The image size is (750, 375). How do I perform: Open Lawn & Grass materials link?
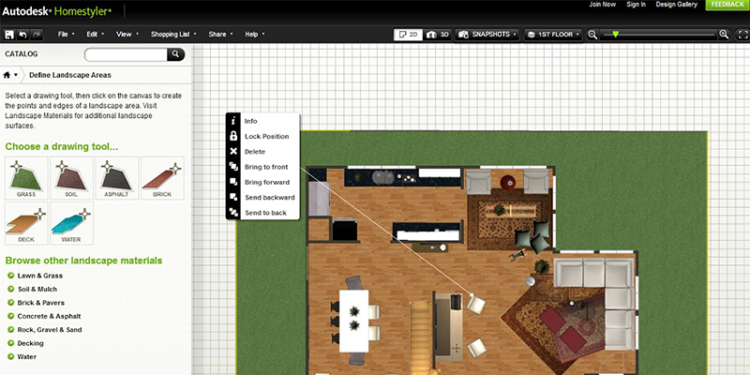[x=40, y=276]
